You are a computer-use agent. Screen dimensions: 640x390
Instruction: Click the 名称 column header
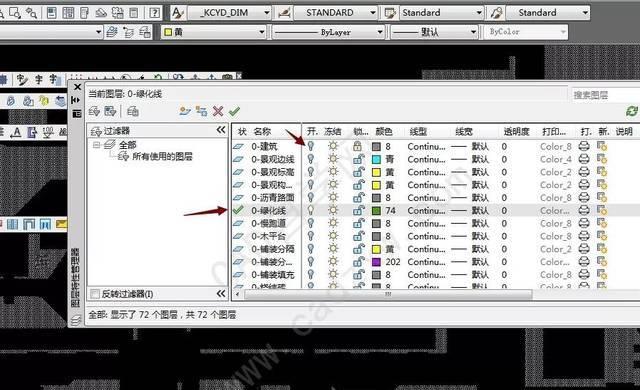point(262,131)
